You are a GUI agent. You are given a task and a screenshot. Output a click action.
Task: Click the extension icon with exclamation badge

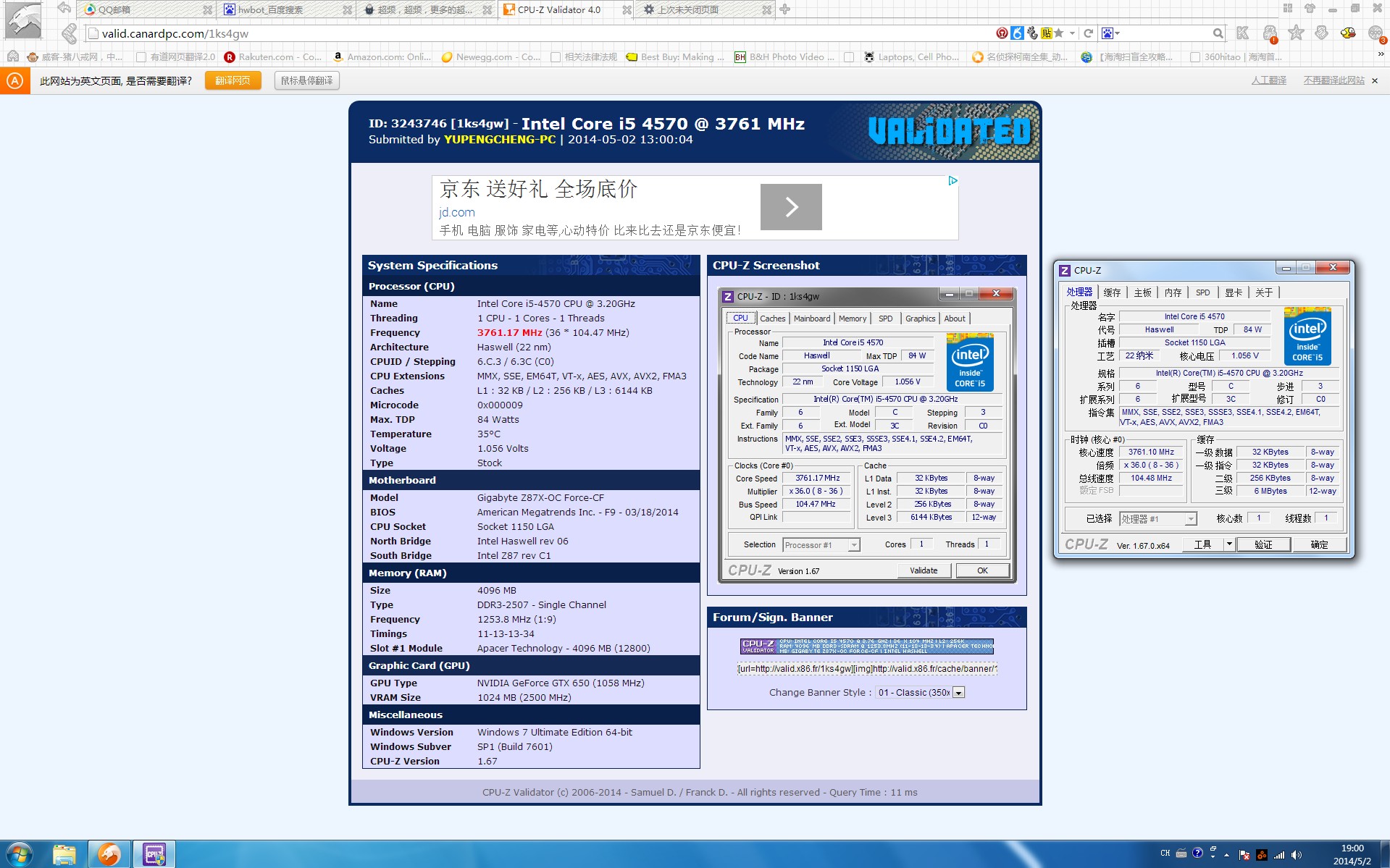point(1270,34)
